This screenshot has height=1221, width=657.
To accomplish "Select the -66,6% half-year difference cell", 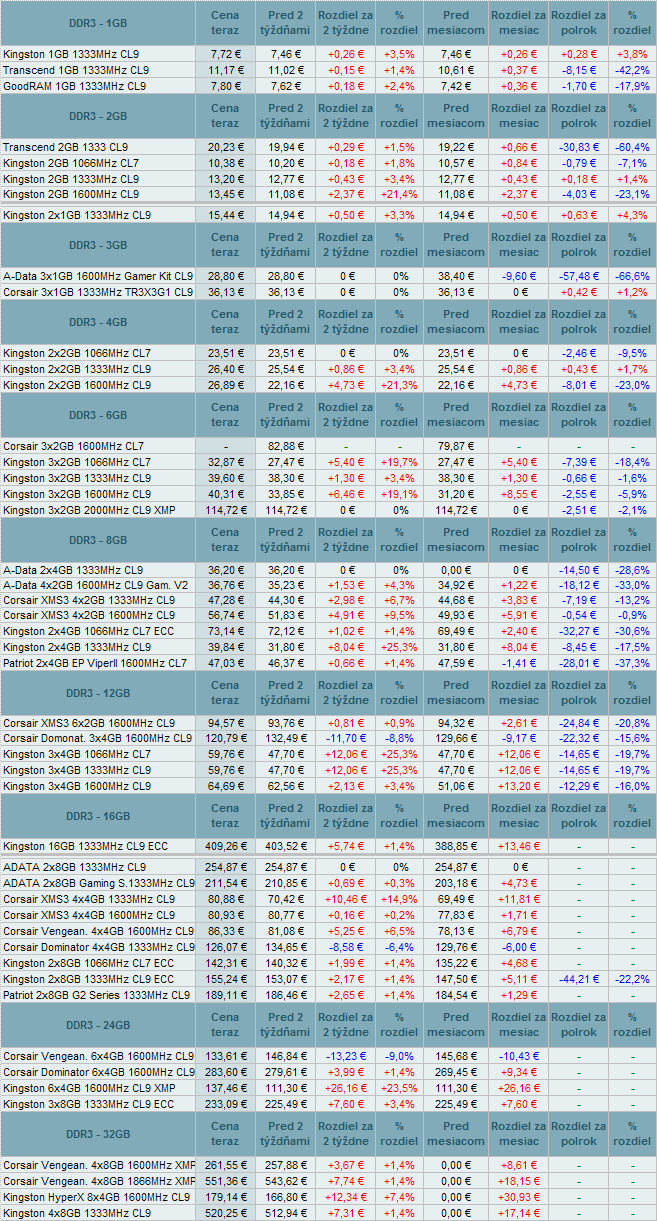I will (x=631, y=275).
